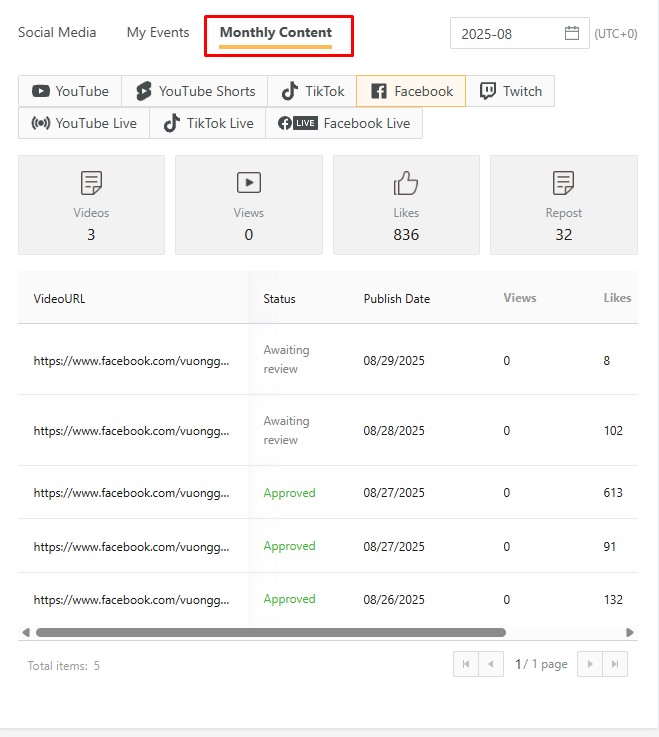Select the Twitch platform tab

(x=510, y=91)
